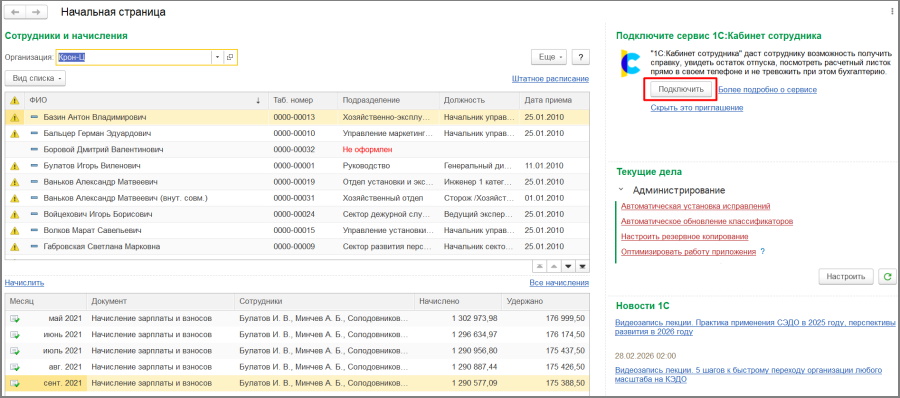Expand the Организация dropdown arrow

218,57
